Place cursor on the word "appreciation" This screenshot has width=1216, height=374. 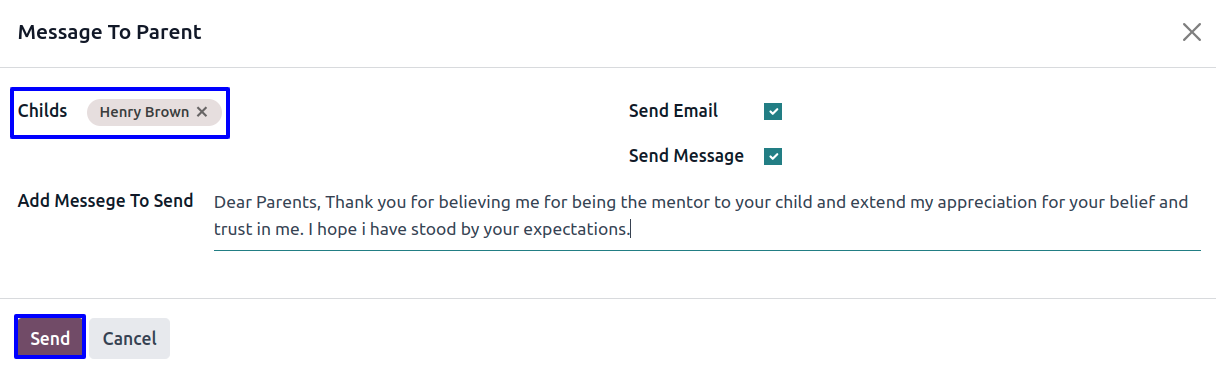pyautogui.click(x=959, y=202)
